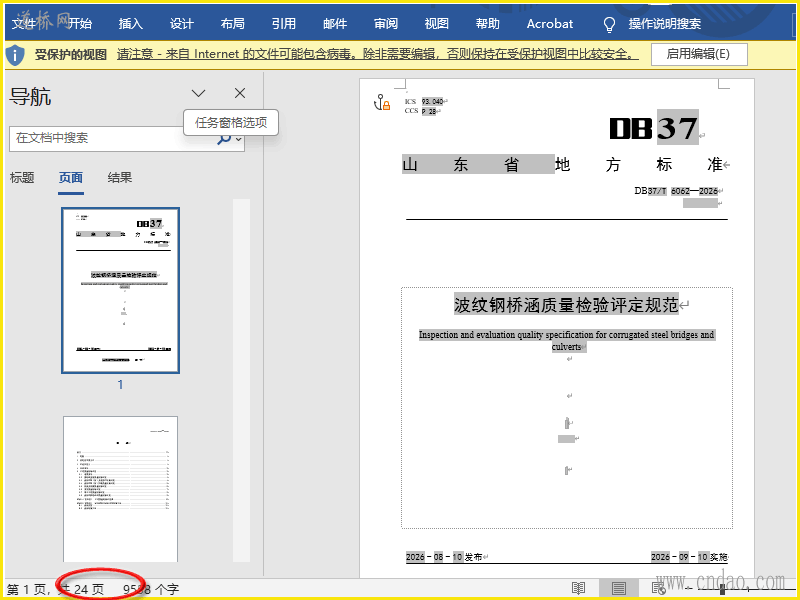The image size is (800, 600).
Task: Click the 2026-09-10 实施 date text
Action: [x=689, y=557]
